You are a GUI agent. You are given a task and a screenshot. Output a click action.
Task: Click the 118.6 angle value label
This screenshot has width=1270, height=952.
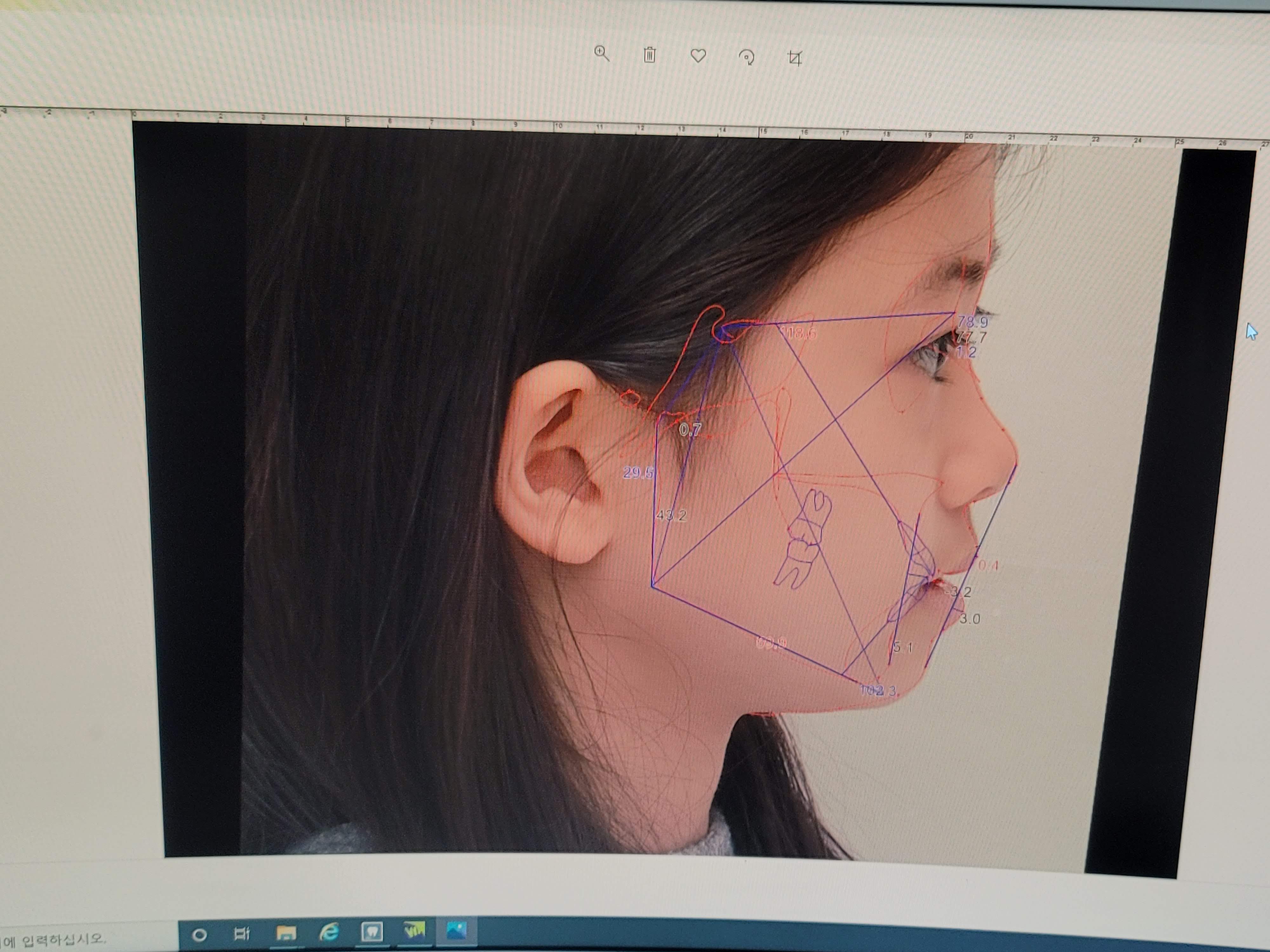(x=798, y=334)
